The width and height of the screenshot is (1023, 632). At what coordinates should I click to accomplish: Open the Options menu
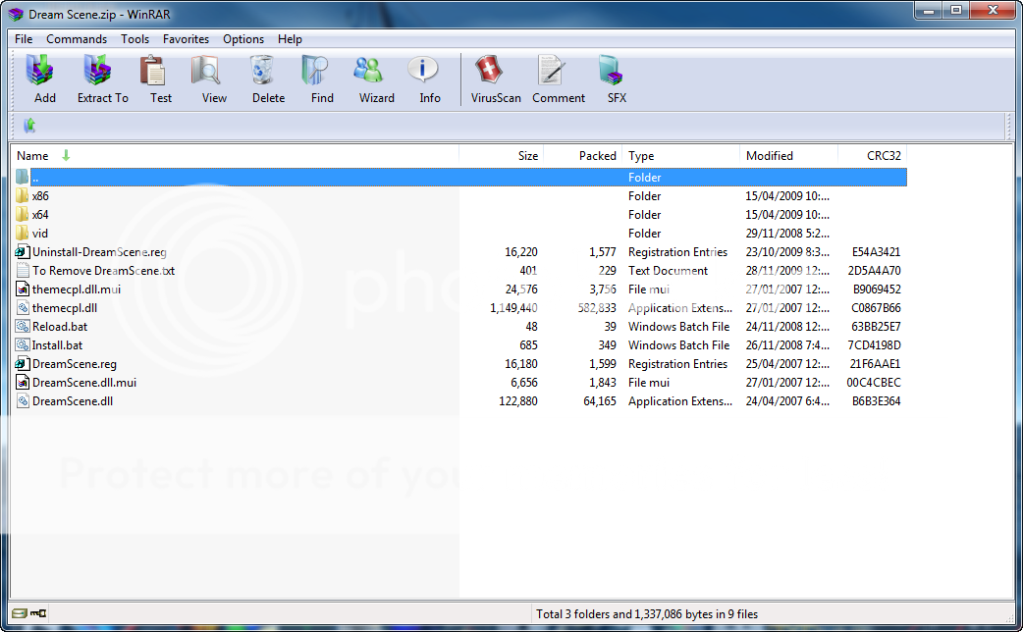243,39
